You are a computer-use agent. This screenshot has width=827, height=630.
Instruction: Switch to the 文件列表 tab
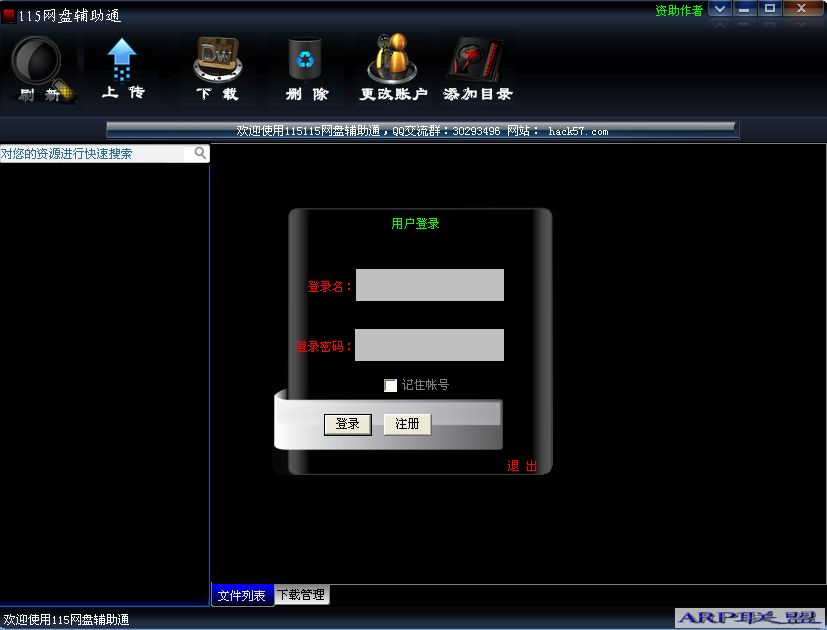click(x=242, y=594)
